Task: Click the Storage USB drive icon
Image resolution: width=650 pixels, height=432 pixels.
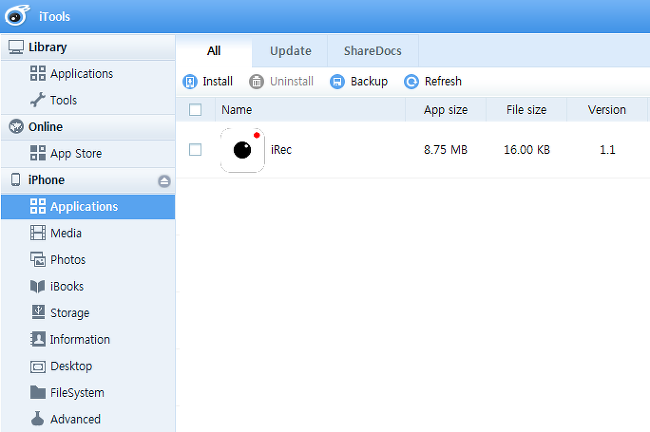Action: pyautogui.click(x=38, y=312)
